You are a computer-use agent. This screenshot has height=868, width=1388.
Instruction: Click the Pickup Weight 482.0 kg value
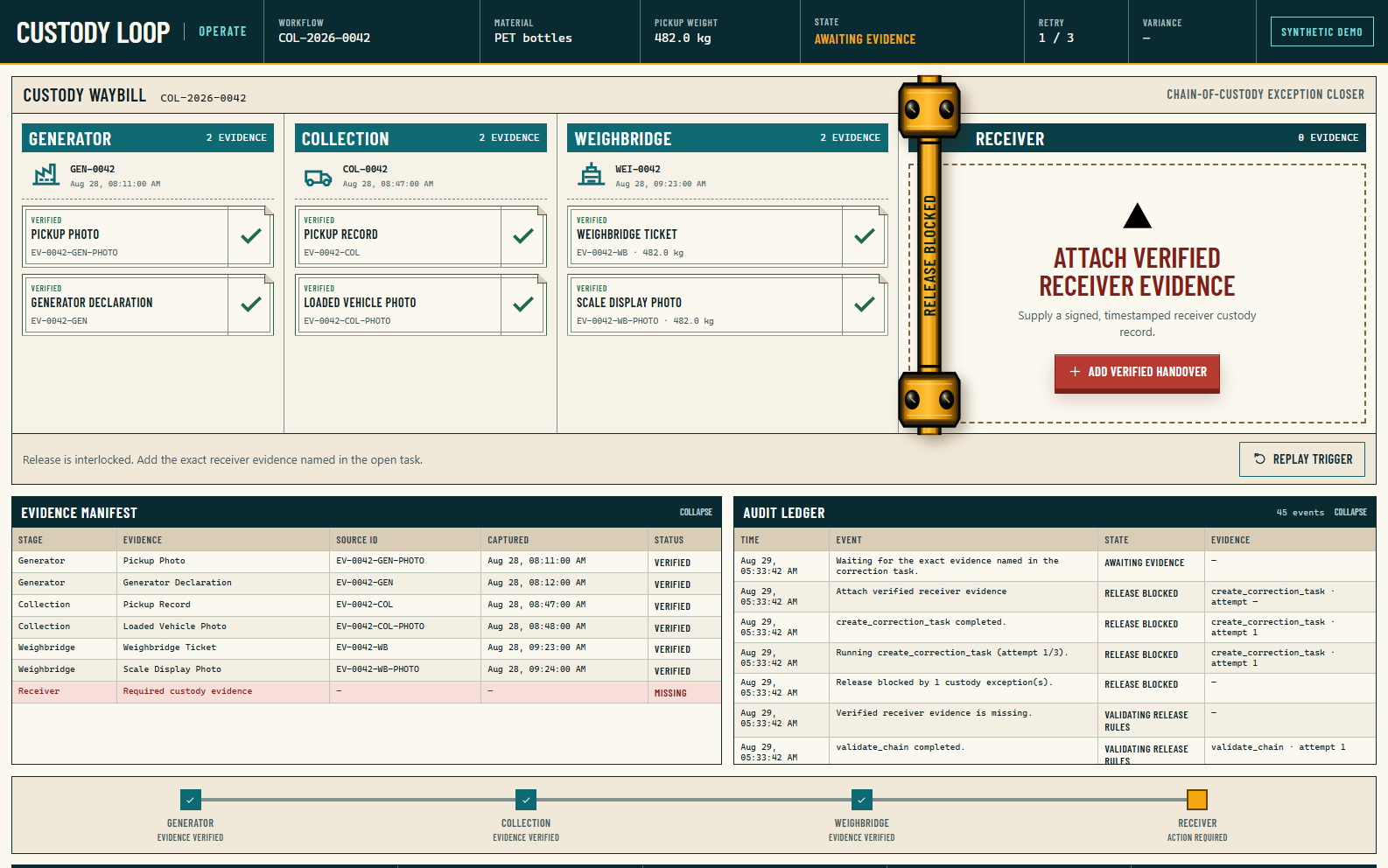[683, 38]
